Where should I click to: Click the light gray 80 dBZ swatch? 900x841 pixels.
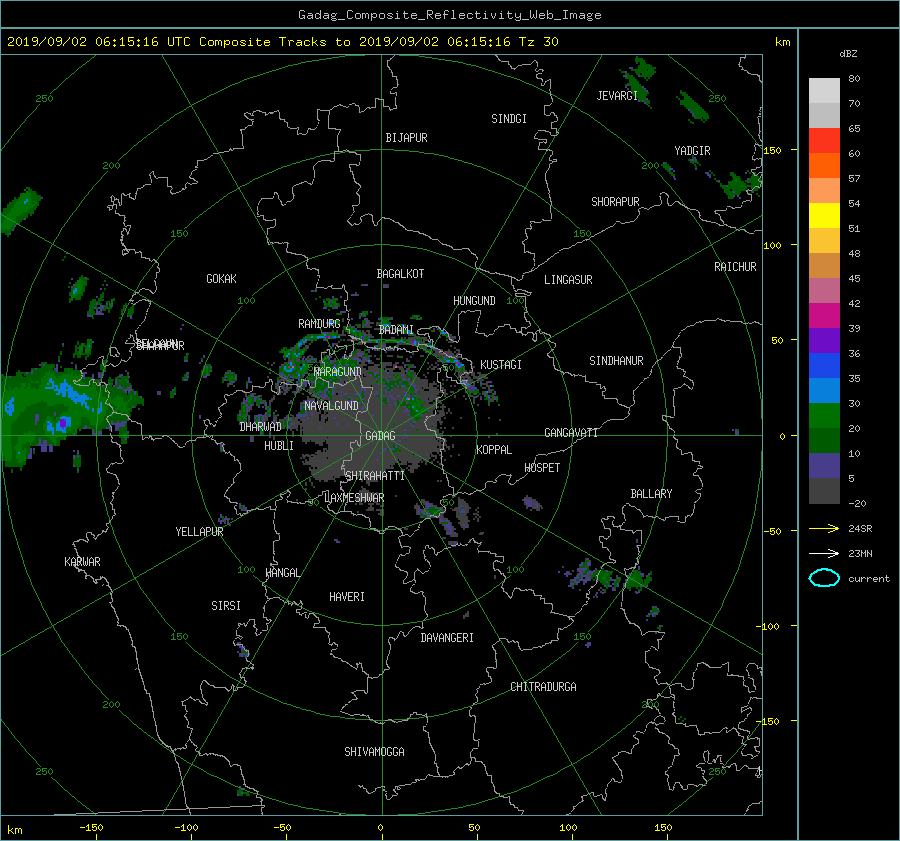click(x=824, y=91)
